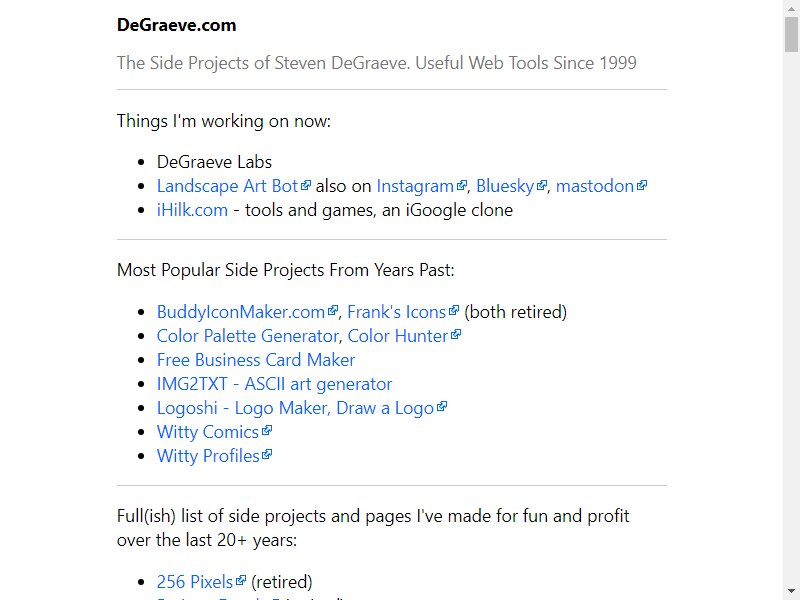This screenshot has width=800, height=600.
Task: Click external-link icon after Witty Profiles
Action: 267,455
